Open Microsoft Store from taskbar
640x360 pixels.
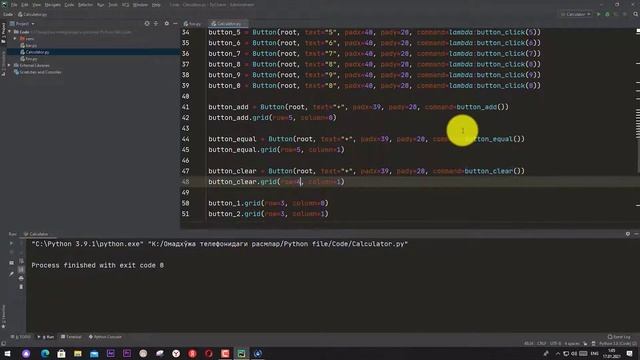tap(61, 353)
